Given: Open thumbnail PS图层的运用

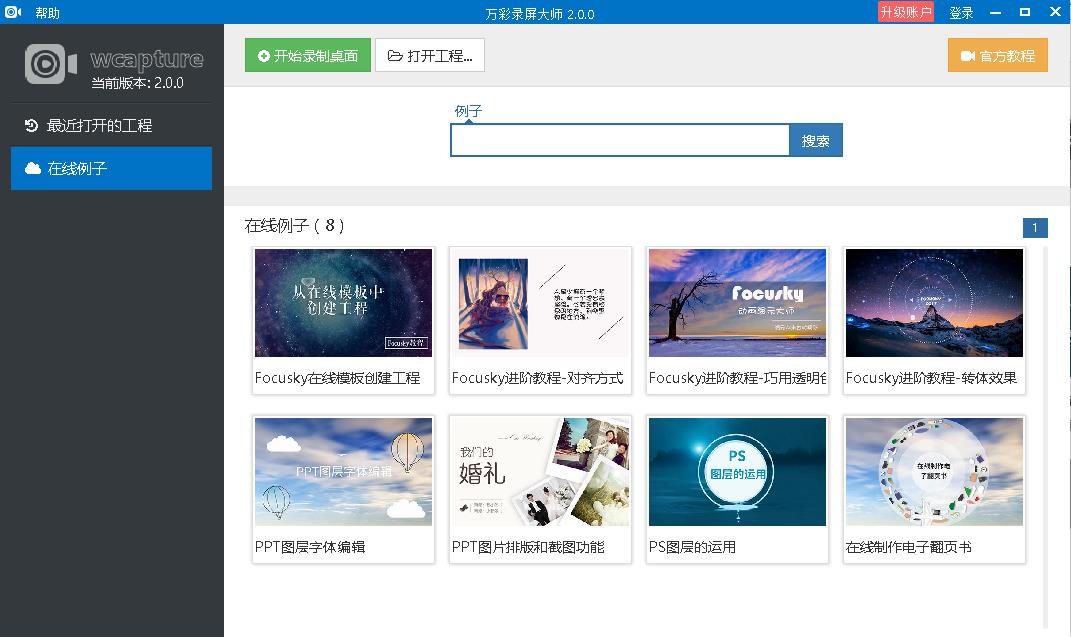Looking at the screenshot, I should pyautogui.click(x=737, y=472).
